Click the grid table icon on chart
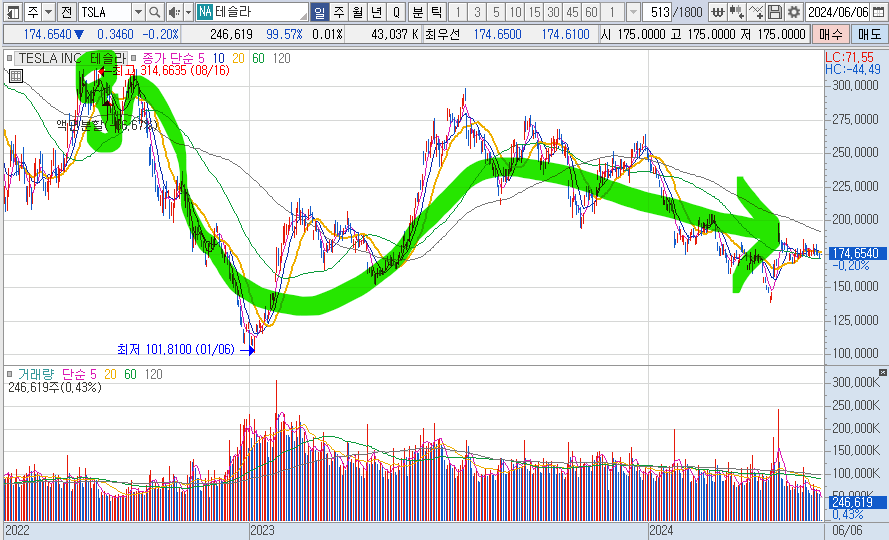Screen dimensions: 889x540 pos(16,75)
